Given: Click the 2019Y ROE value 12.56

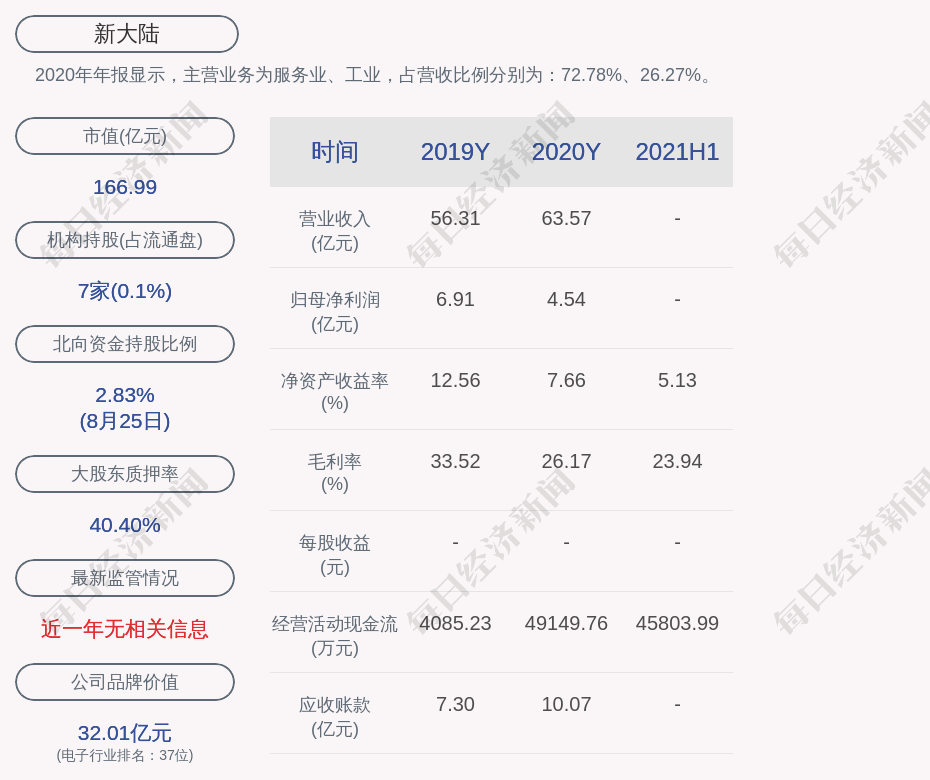Looking at the screenshot, I should click(x=455, y=380).
